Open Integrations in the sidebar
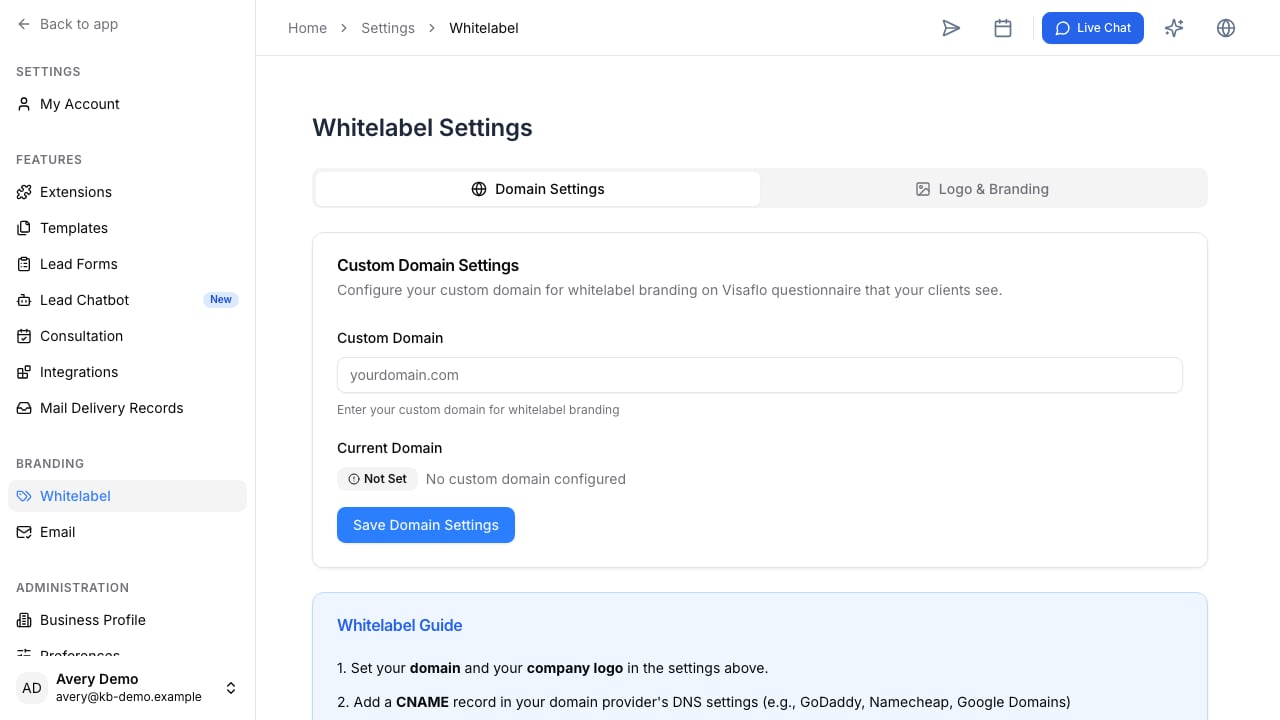 tap(127, 372)
